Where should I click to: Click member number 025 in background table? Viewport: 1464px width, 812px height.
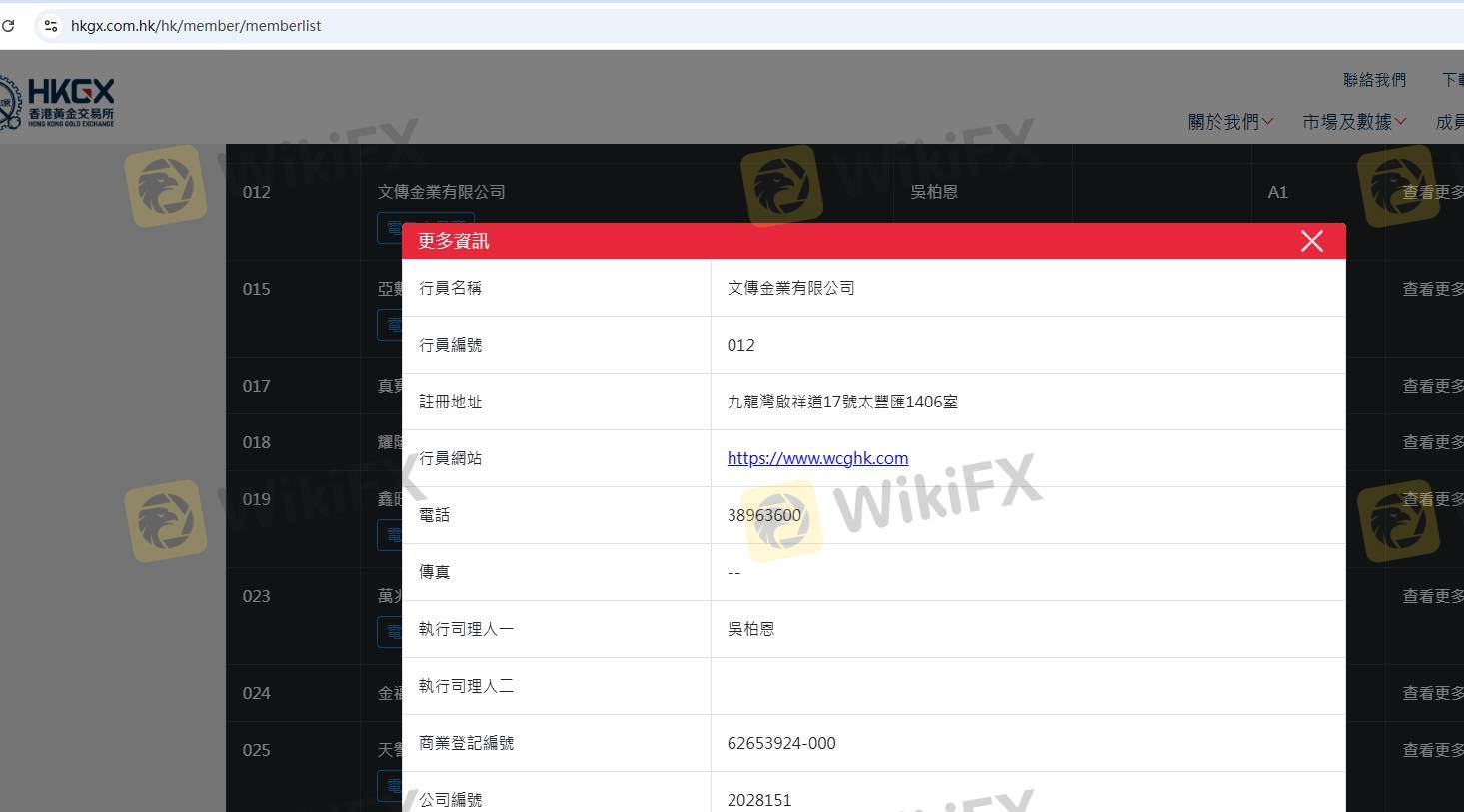pos(257,750)
